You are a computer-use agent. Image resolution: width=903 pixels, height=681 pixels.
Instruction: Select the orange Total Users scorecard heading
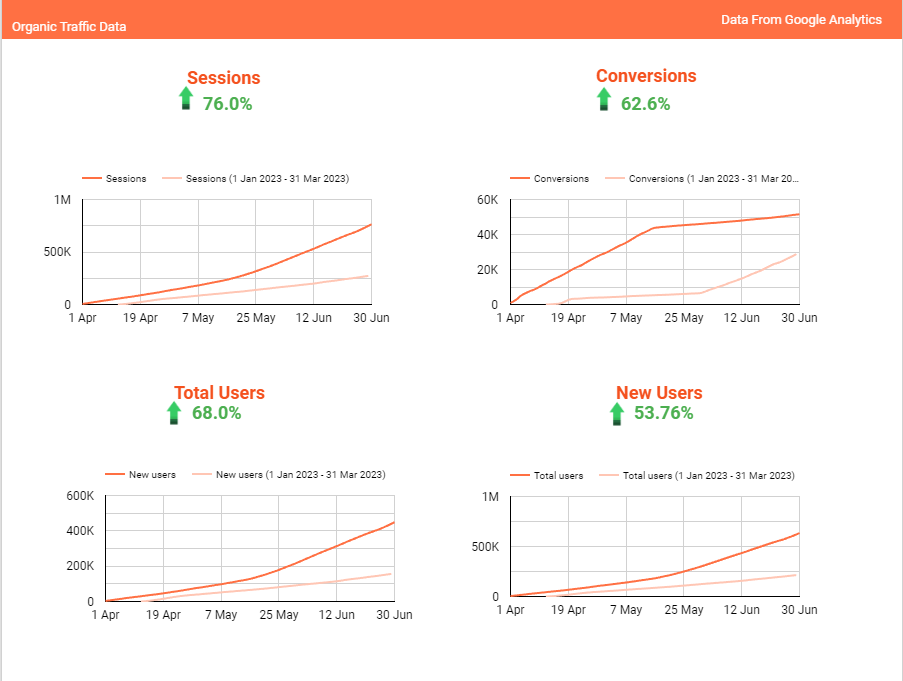point(219,393)
